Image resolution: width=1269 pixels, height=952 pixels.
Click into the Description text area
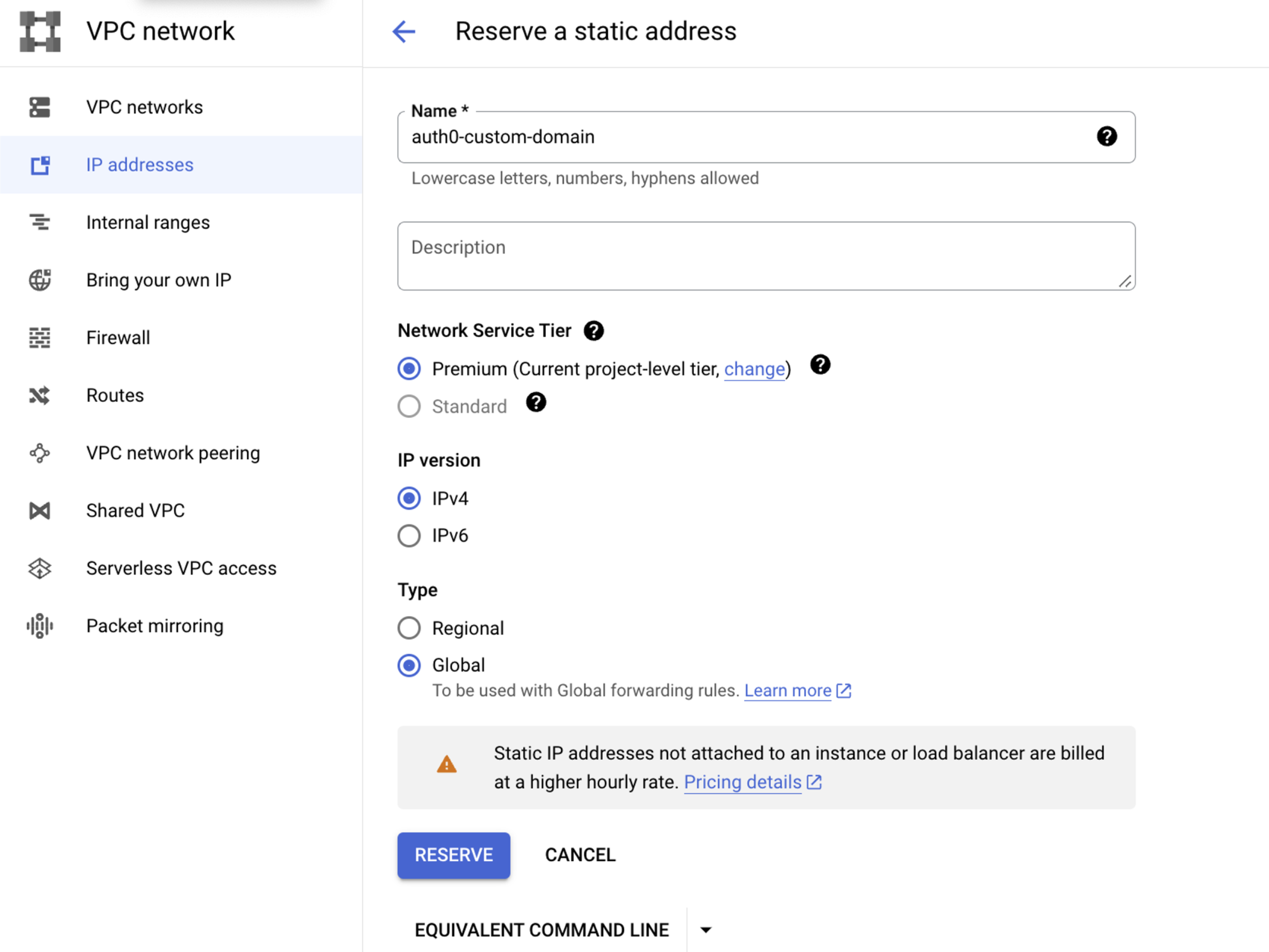click(765, 256)
